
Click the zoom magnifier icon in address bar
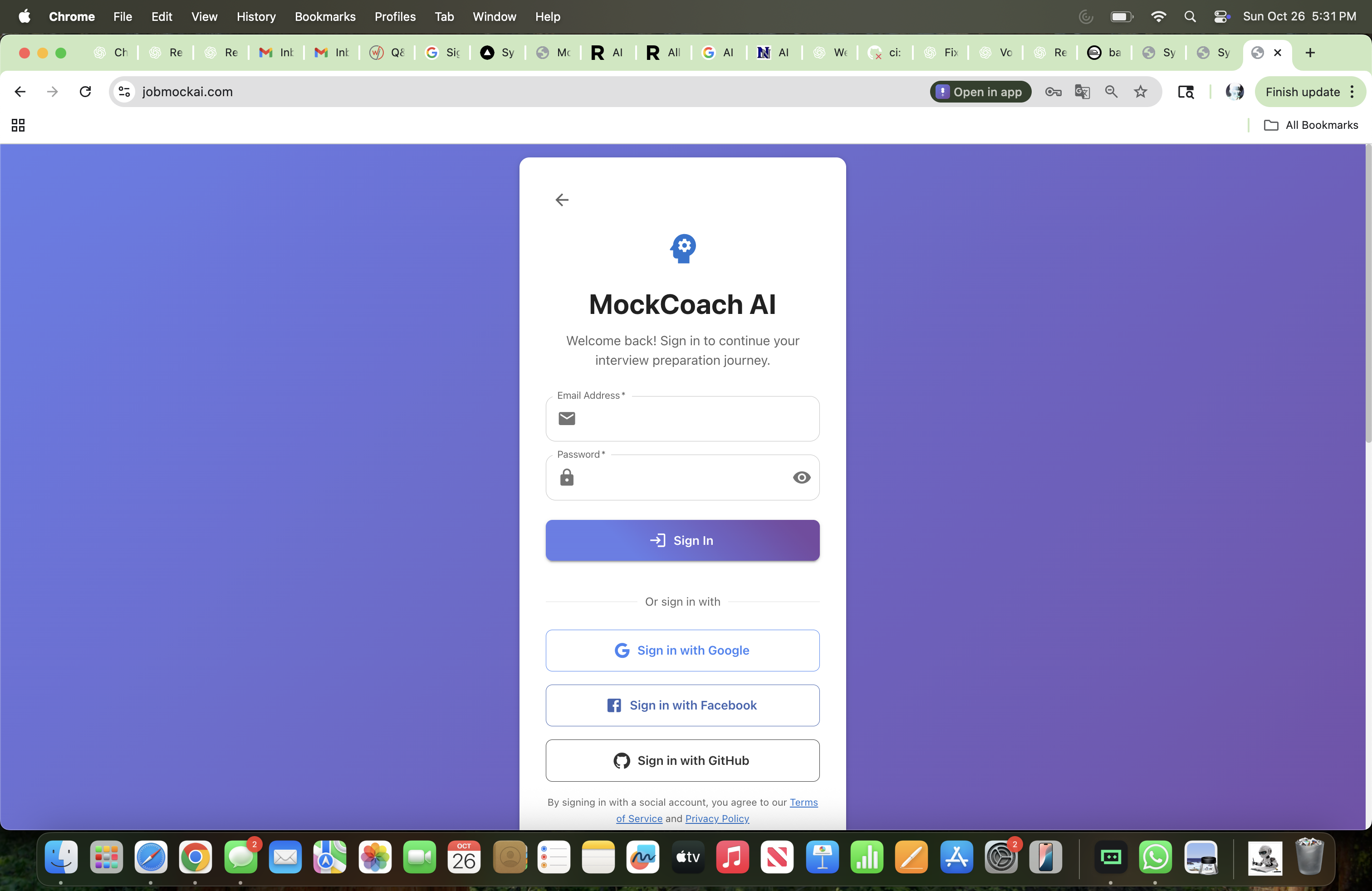pos(1111,92)
